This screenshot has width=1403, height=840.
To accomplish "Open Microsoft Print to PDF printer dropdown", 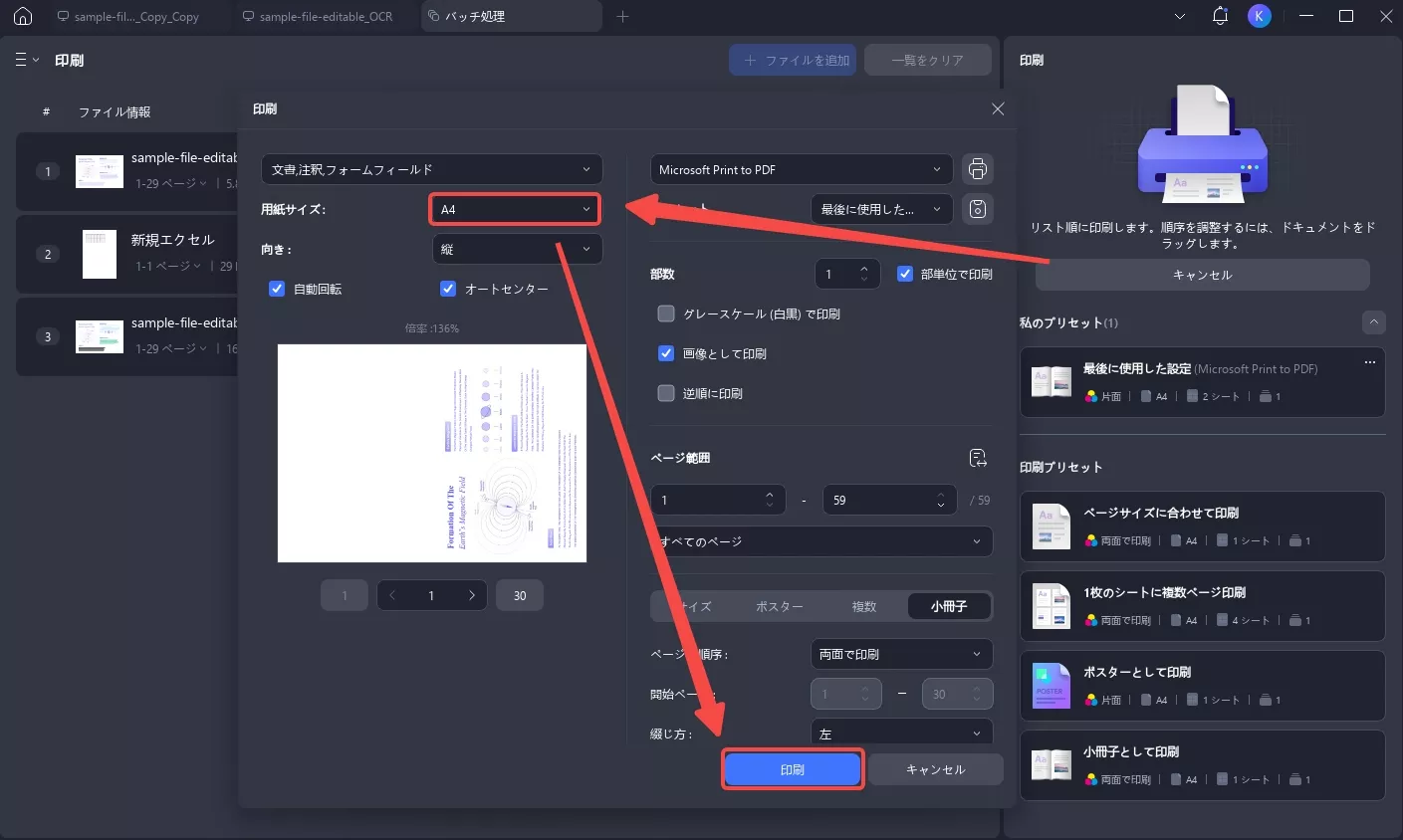I will 802,169.
